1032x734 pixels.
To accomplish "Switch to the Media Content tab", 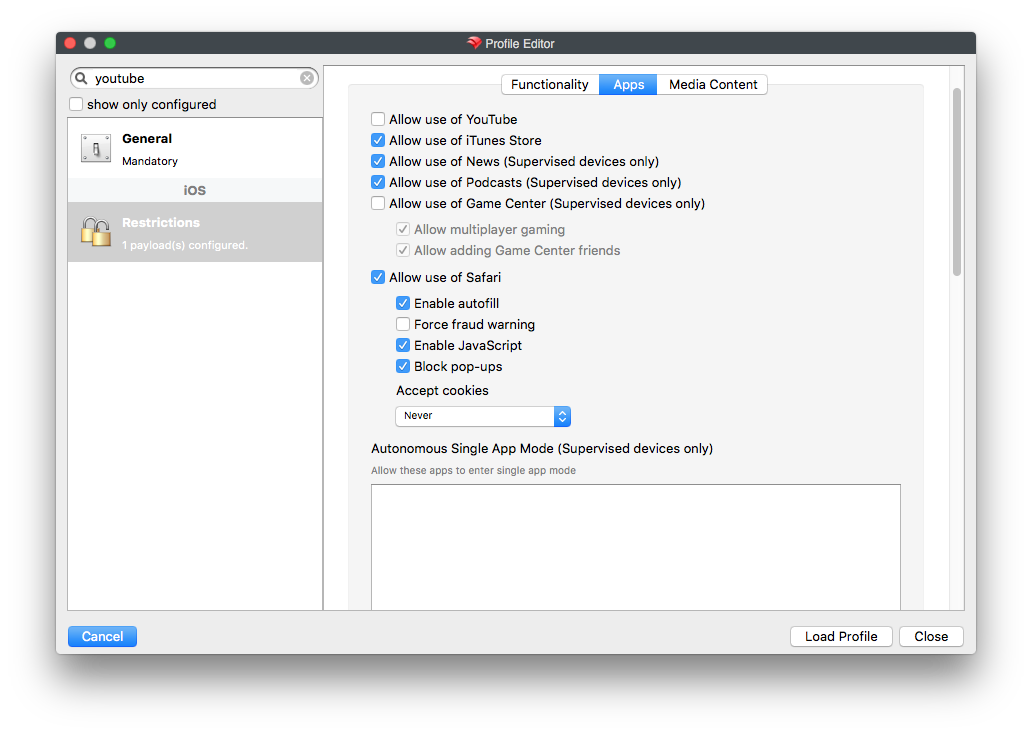I will pos(713,85).
